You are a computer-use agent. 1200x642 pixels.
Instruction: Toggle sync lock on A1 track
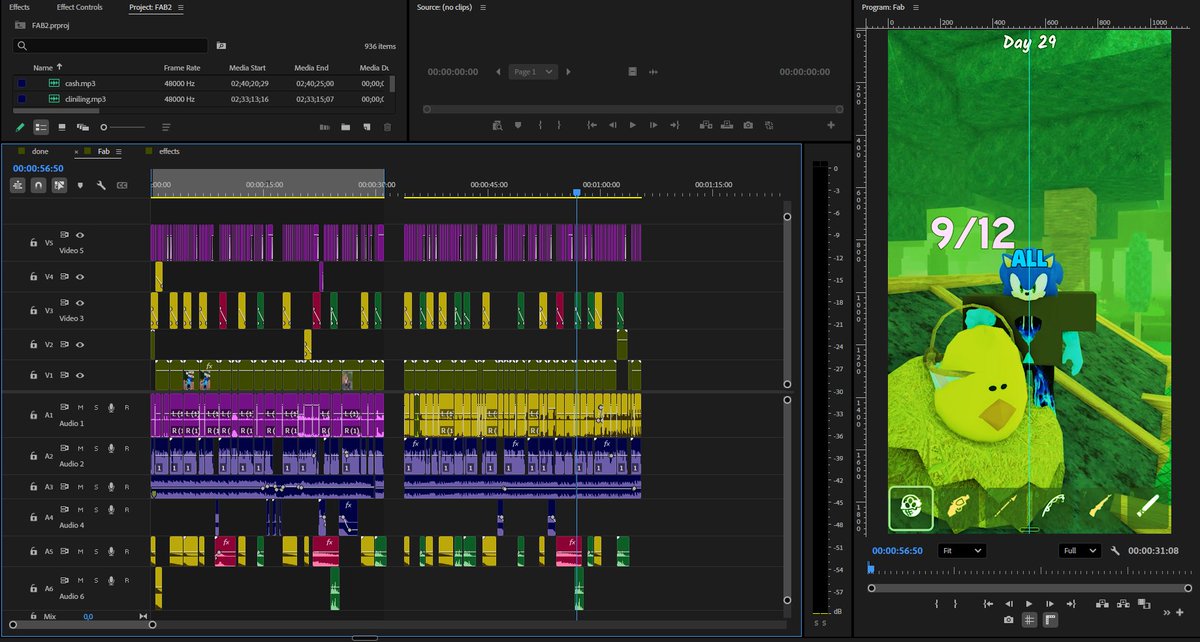click(65, 407)
